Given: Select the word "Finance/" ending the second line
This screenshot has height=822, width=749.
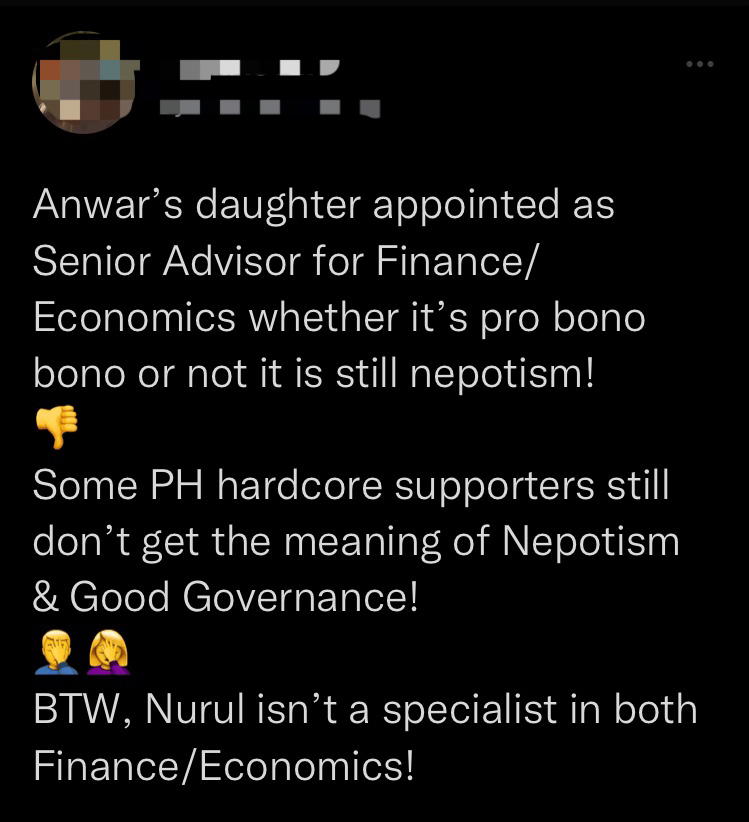Looking at the screenshot, I should (456, 261).
